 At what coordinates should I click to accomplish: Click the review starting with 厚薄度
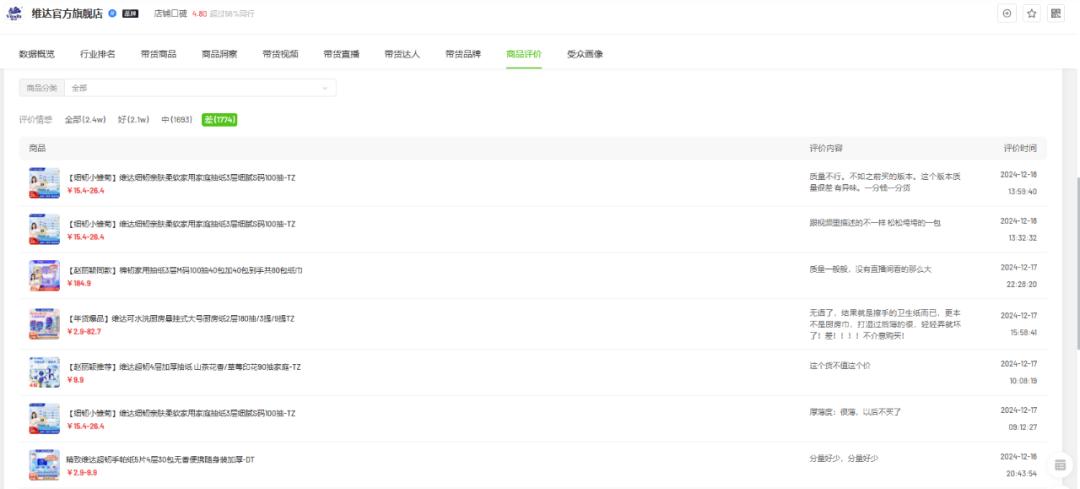[x=855, y=412]
